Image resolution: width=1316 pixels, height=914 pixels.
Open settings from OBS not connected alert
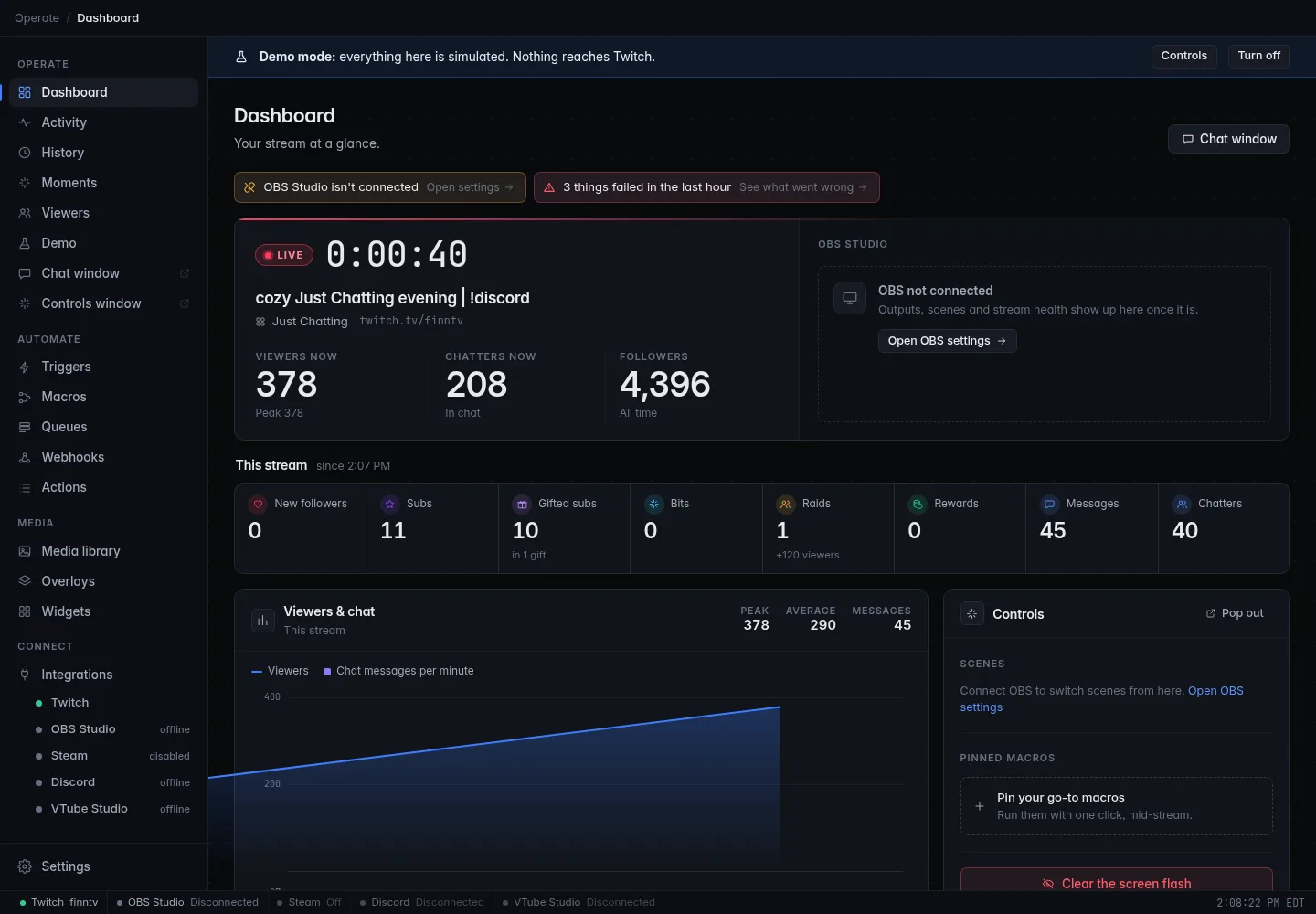471,187
